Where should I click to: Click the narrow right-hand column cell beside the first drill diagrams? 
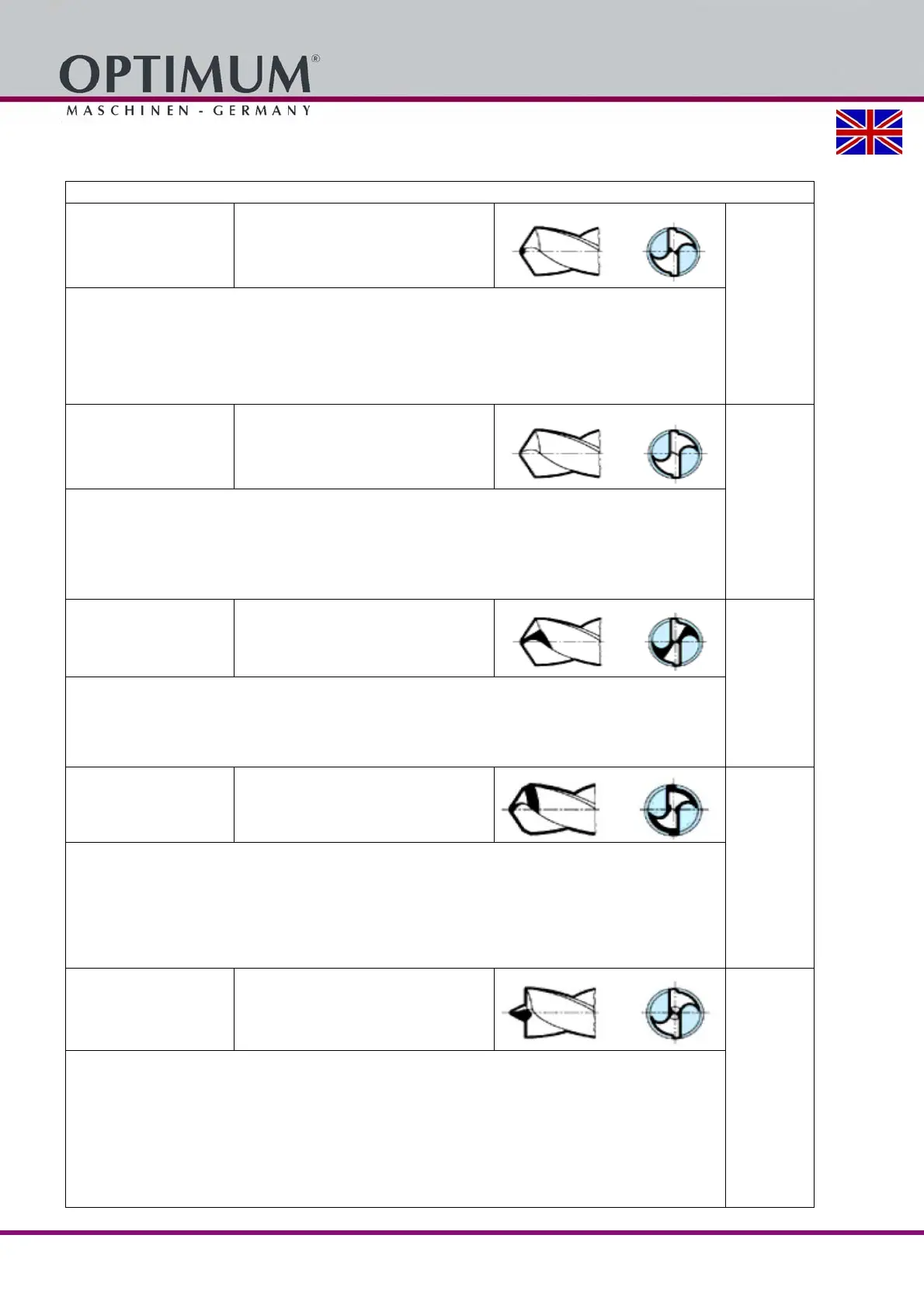769,304
